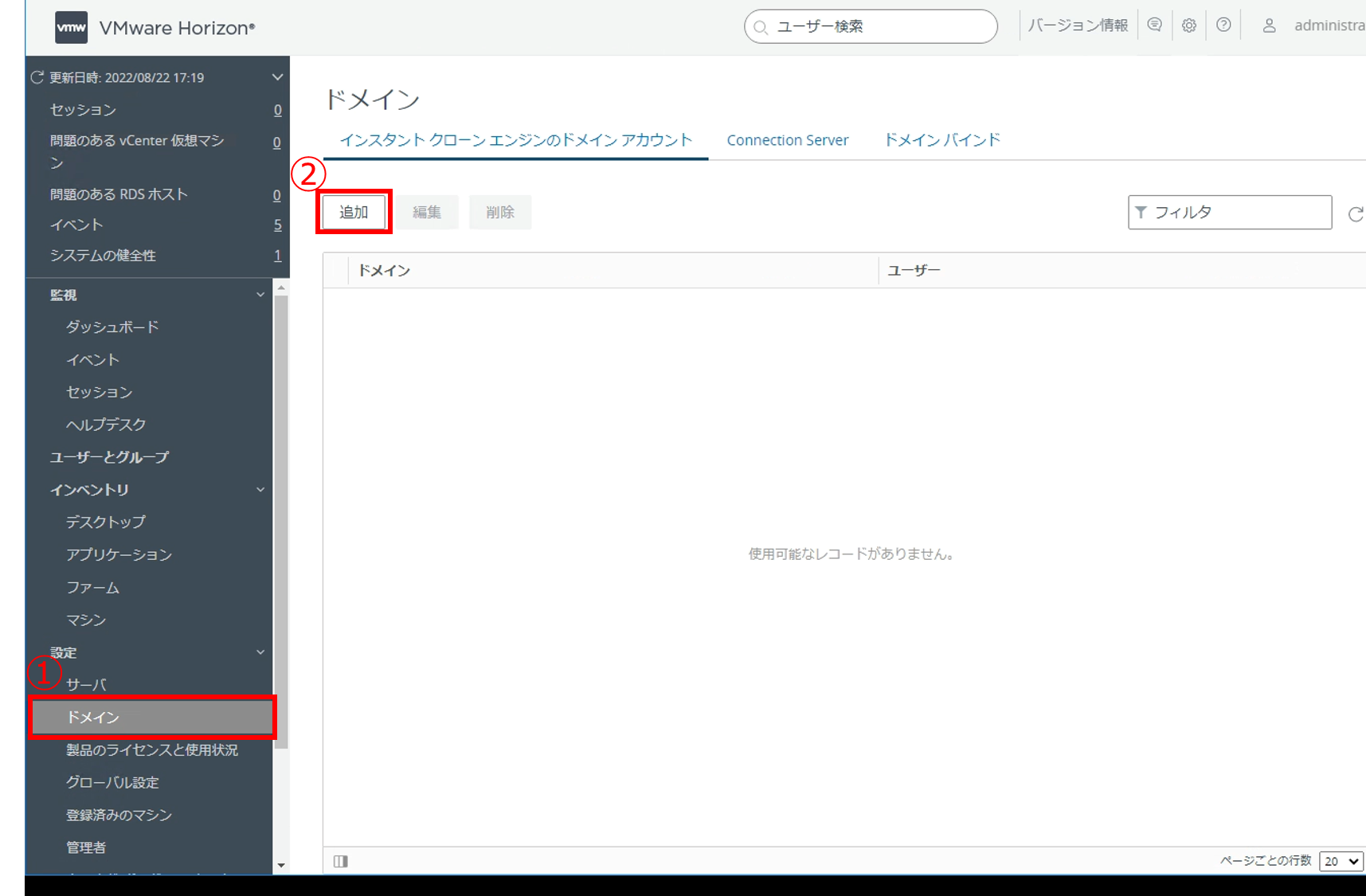The height and width of the screenshot is (896, 1366).
Task: Open the feedback chat icon in header
Action: (x=1154, y=25)
